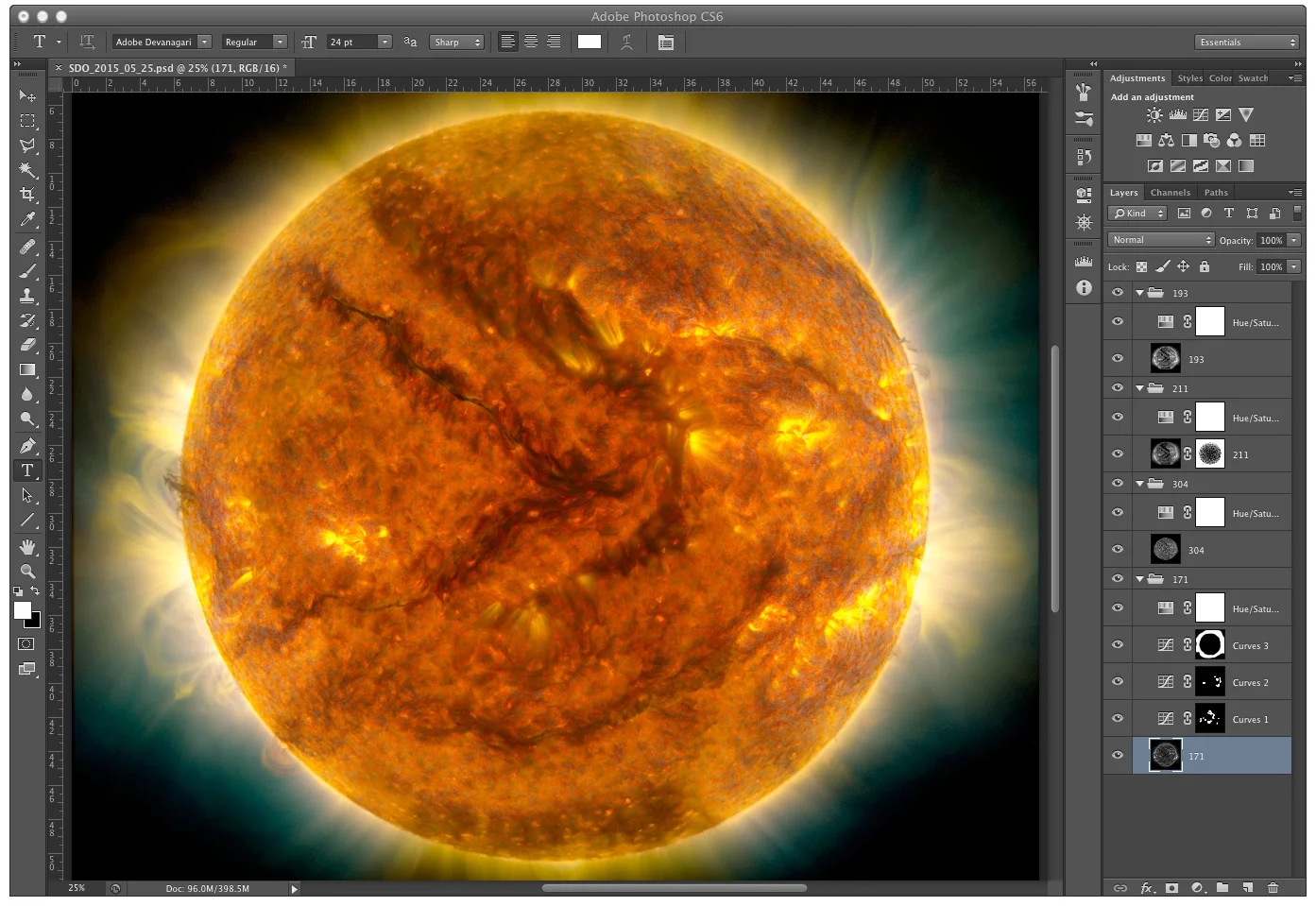Toggle visibility of the 171 layer
Screen dimensions: 1316x906
tap(1118, 755)
